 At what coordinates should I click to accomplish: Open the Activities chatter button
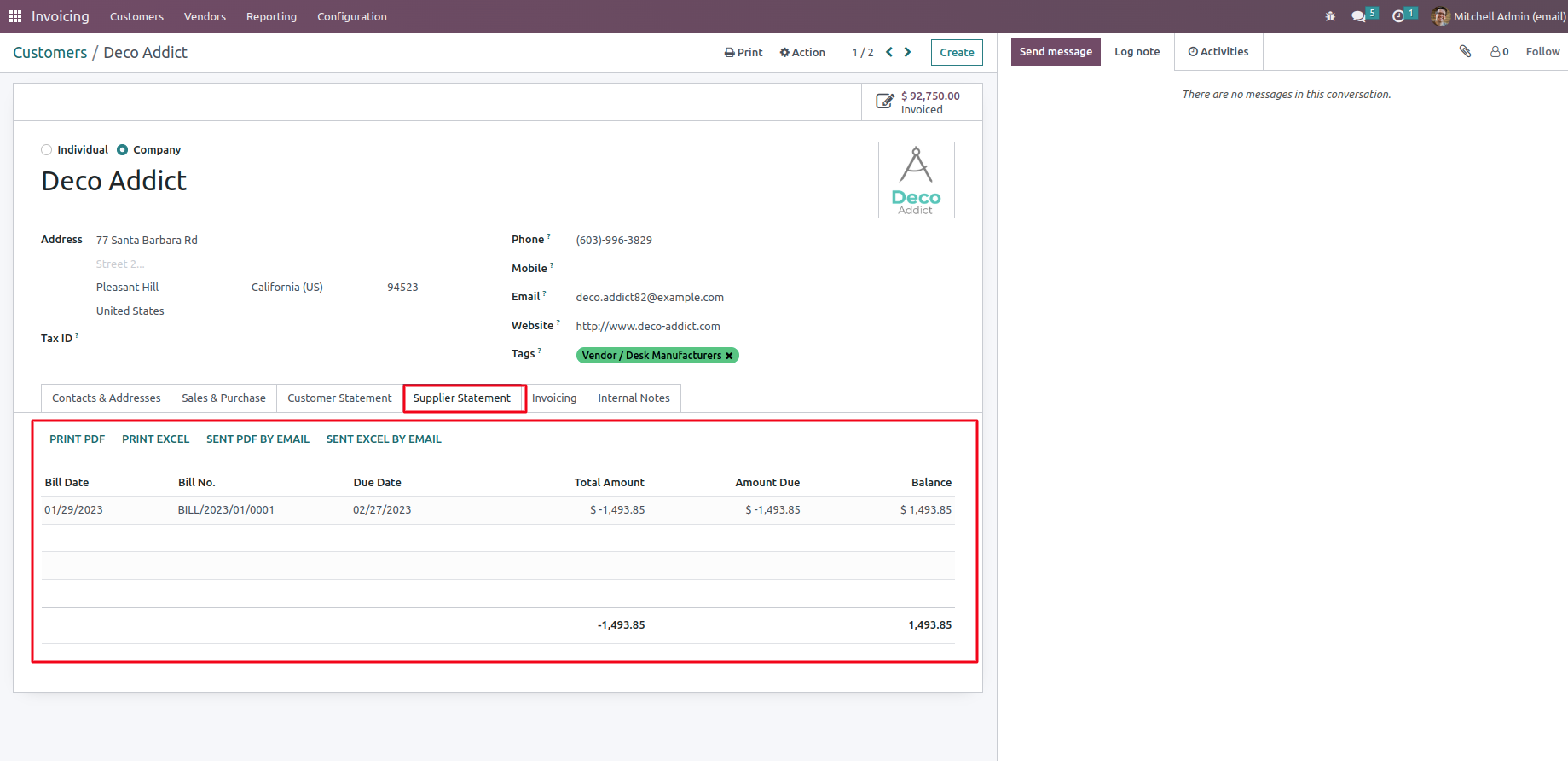tap(1218, 52)
